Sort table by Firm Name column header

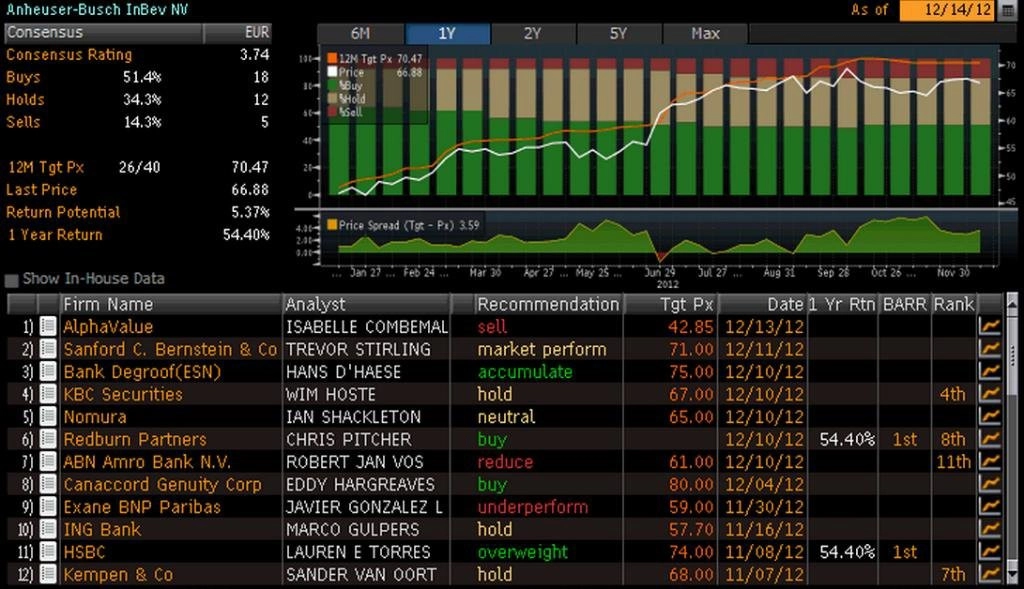click(171, 304)
